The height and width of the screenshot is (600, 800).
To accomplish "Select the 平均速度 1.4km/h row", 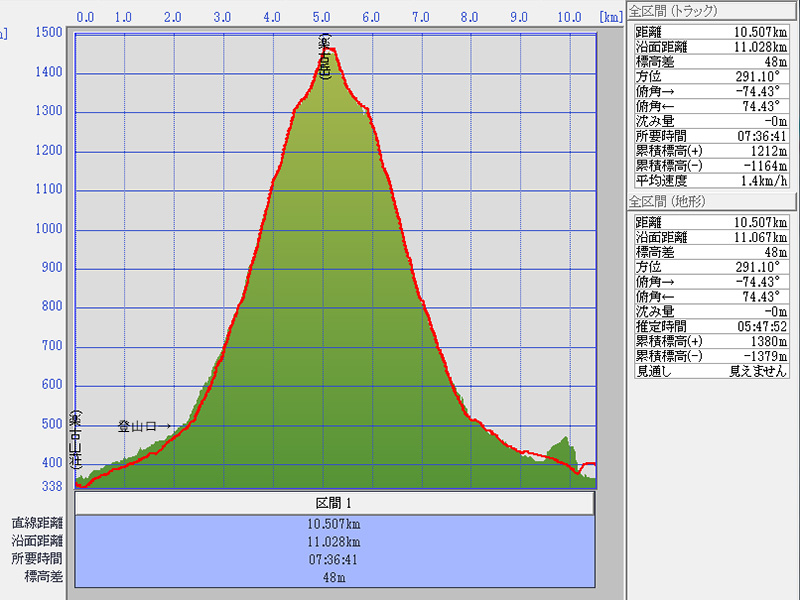I will click(x=712, y=181).
